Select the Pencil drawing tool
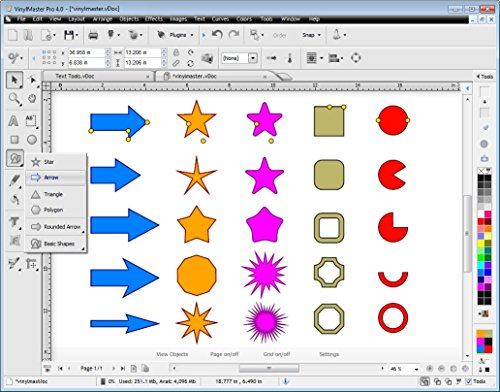 tap(14, 181)
